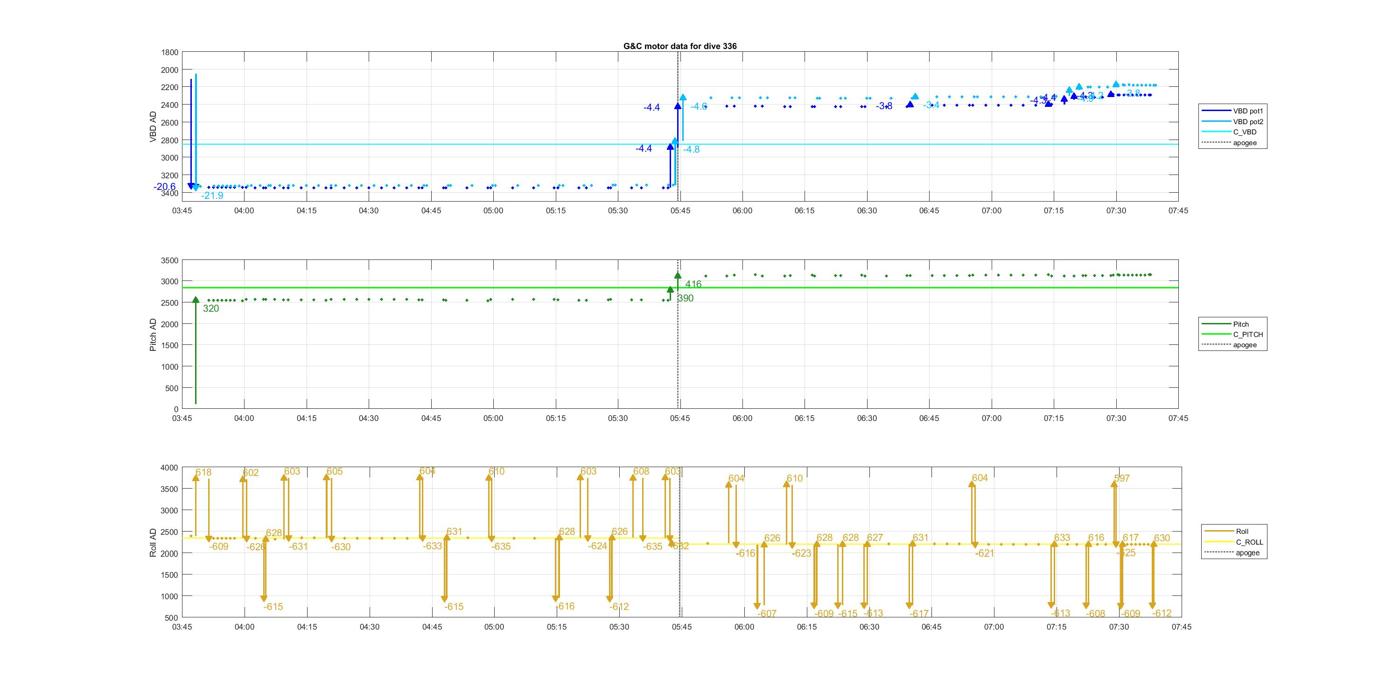Click the '-624' roll data label
This screenshot has height=693, width=1400.
click(597, 547)
